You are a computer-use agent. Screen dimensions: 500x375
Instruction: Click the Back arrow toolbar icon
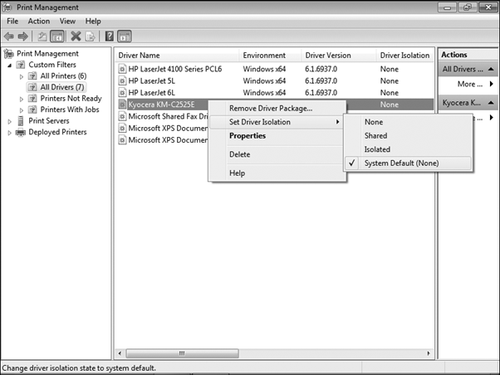pos(9,36)
